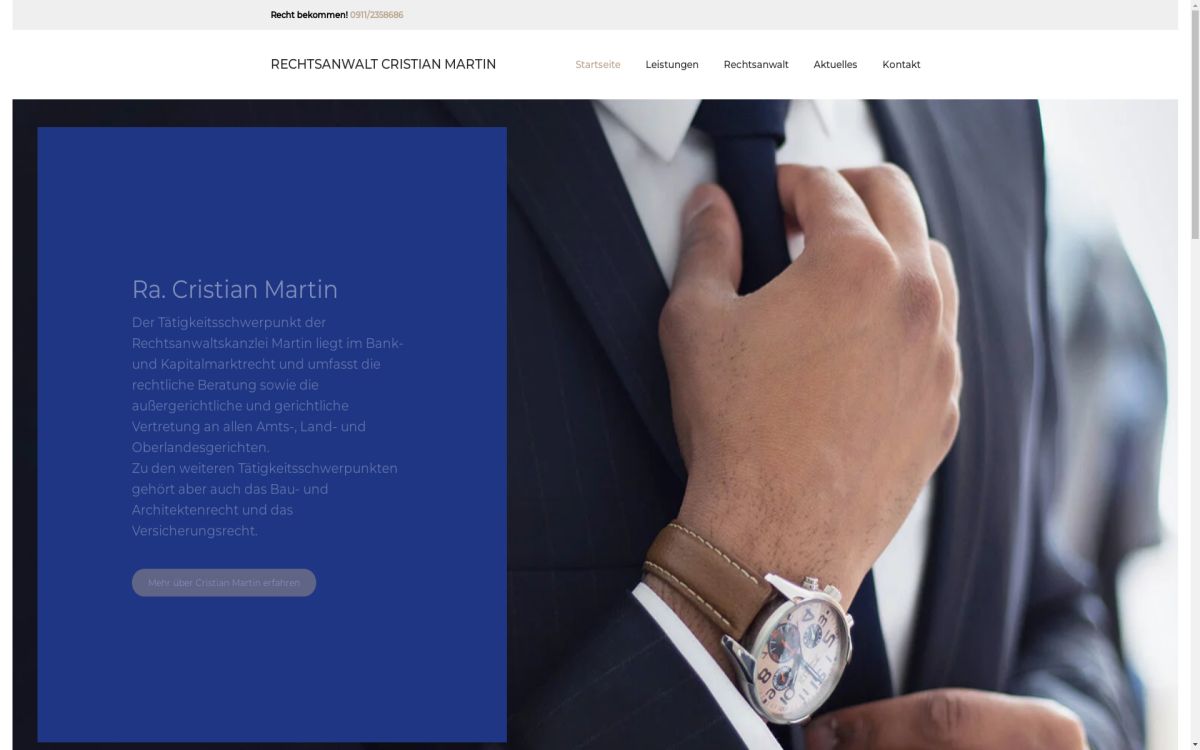The height and width of the screenshot is (750, 1200).
Task: Click the word Versicherungsrecht in the text
Action: coord(193,531)
